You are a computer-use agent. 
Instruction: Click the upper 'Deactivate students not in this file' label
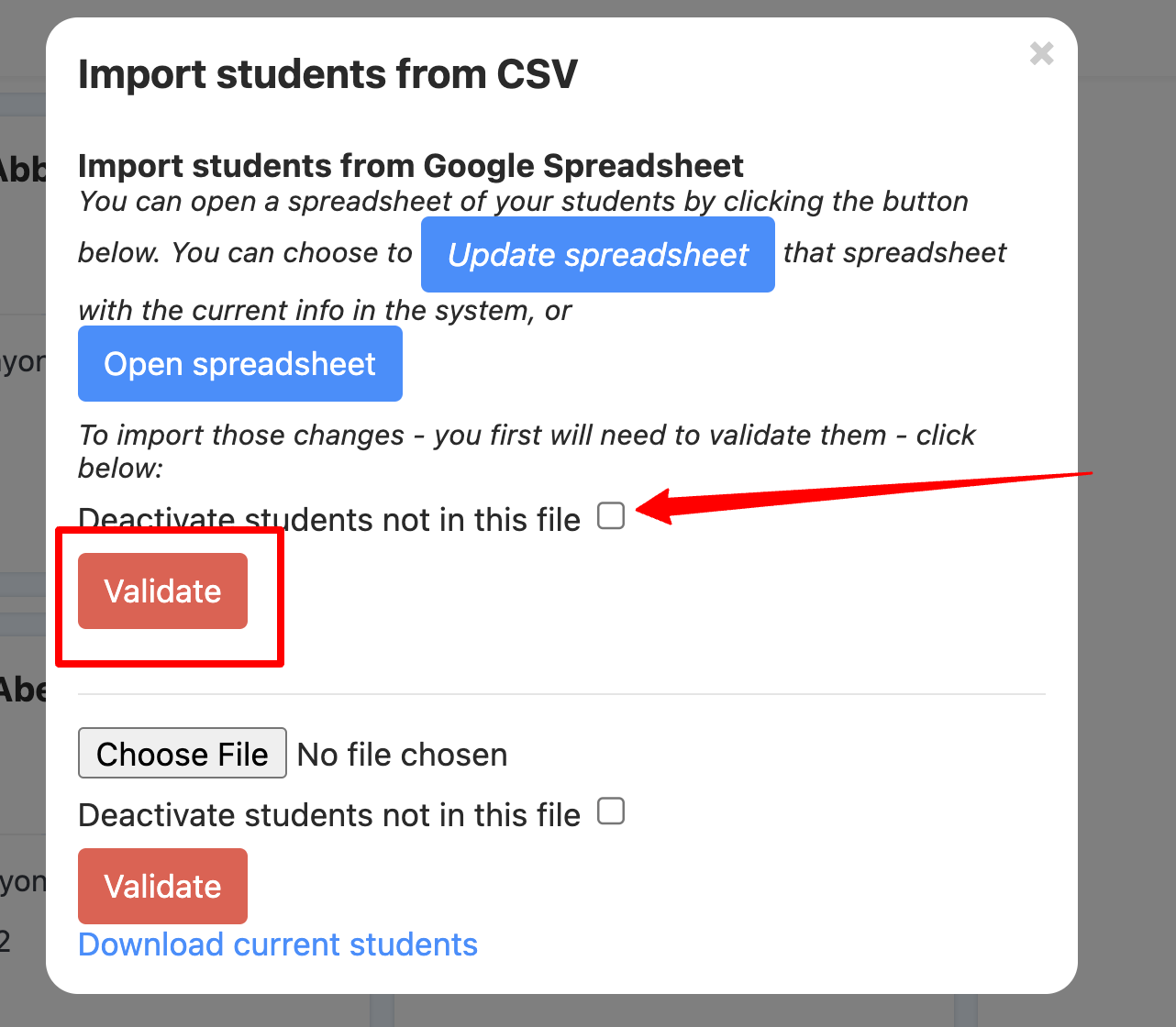click(x=328, y=519)
